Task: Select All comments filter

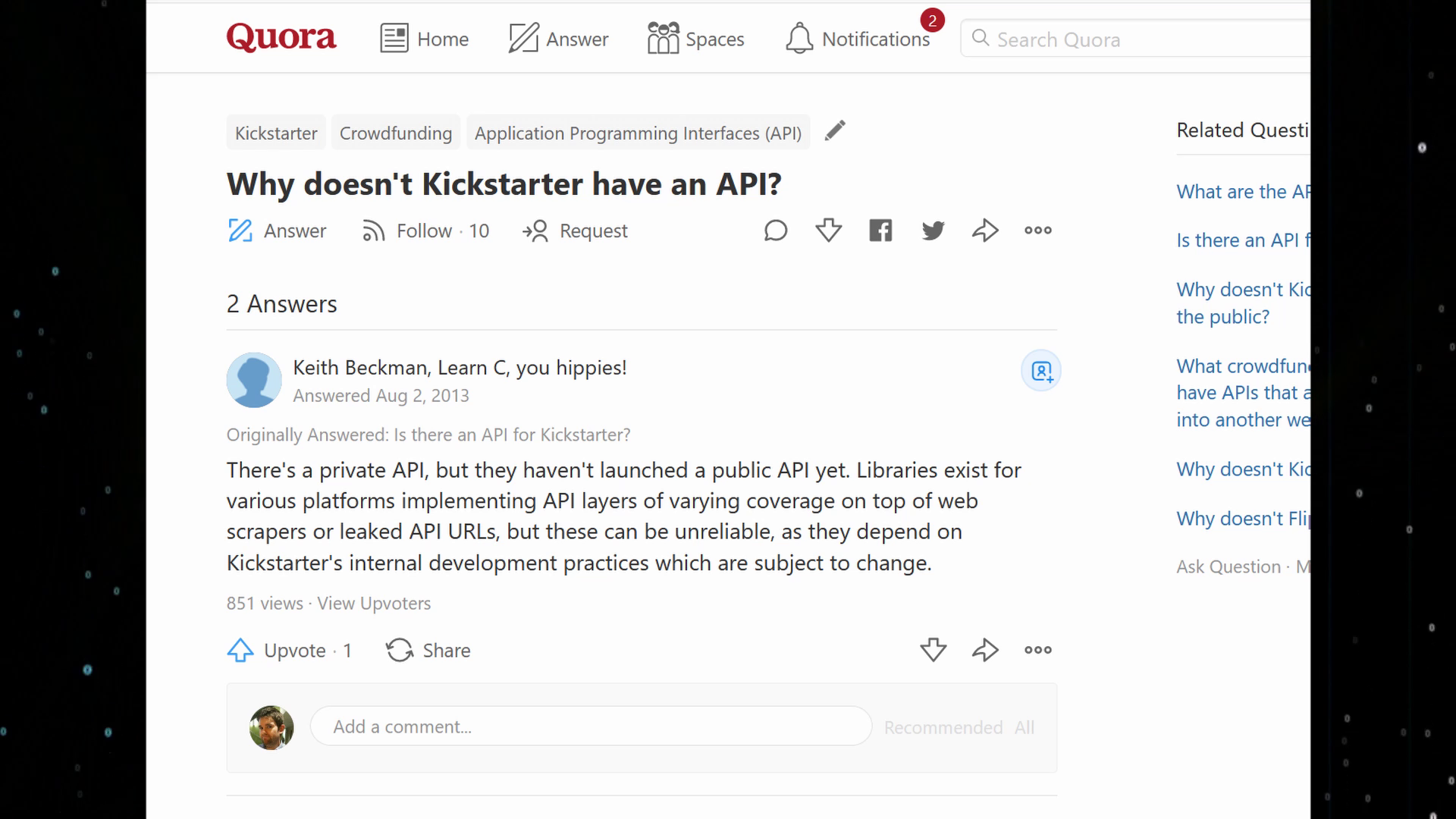Action: coord(1025,728)
